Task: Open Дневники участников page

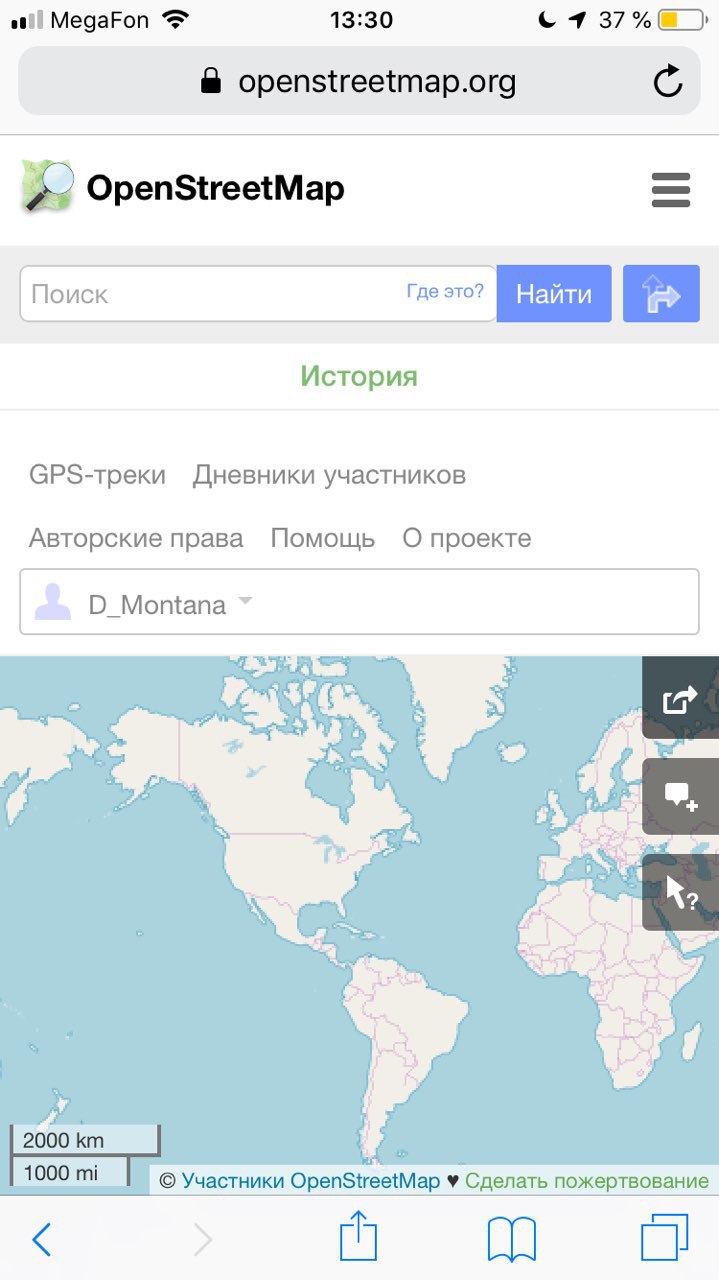Action: point(329,475)
